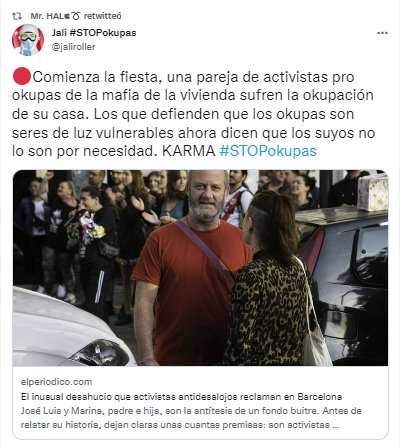
Task: Click the elperiodico.com source domain
Action: 56,382
